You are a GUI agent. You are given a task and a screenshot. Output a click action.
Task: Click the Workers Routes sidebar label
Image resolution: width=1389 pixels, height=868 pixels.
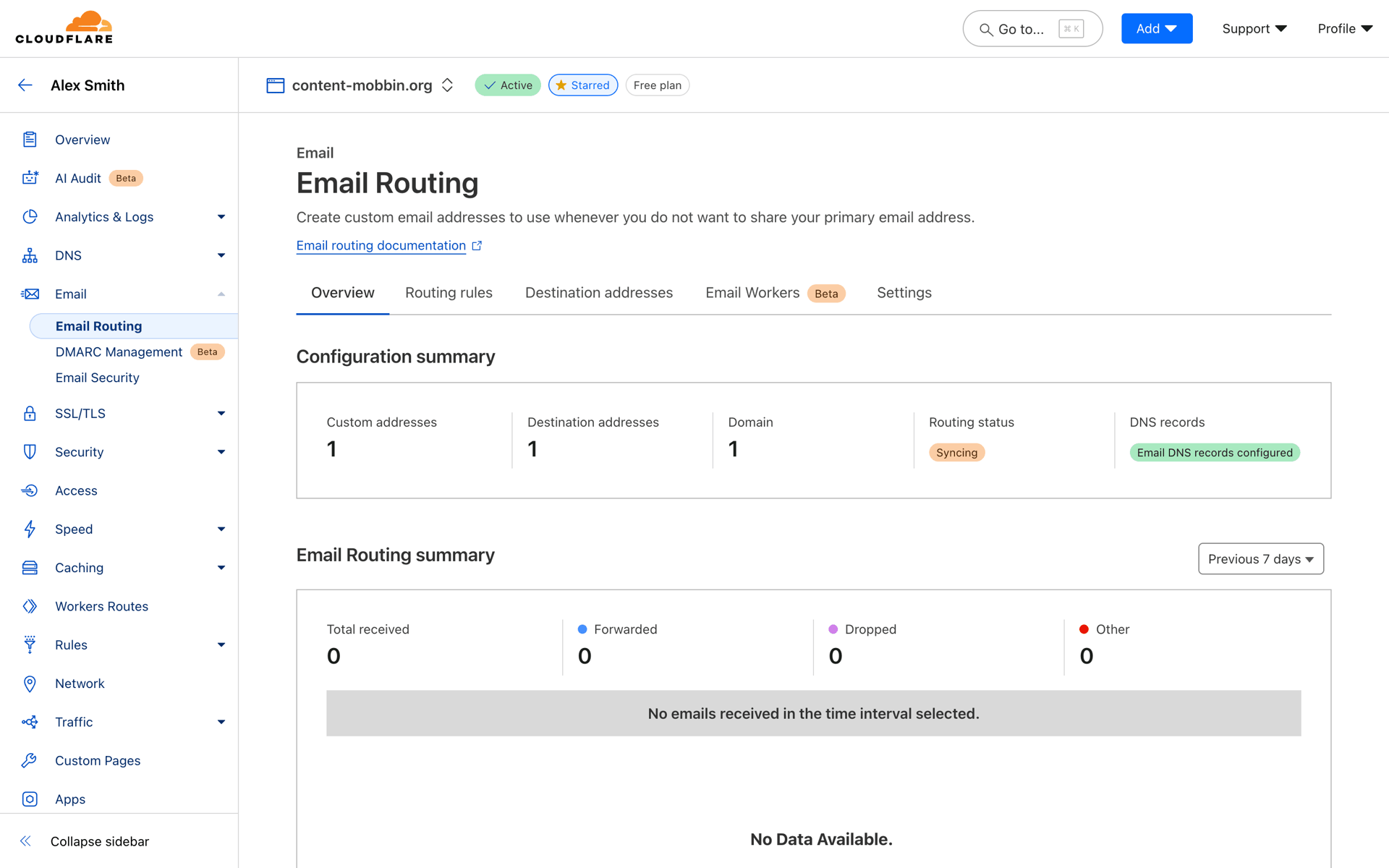(102, 607)
